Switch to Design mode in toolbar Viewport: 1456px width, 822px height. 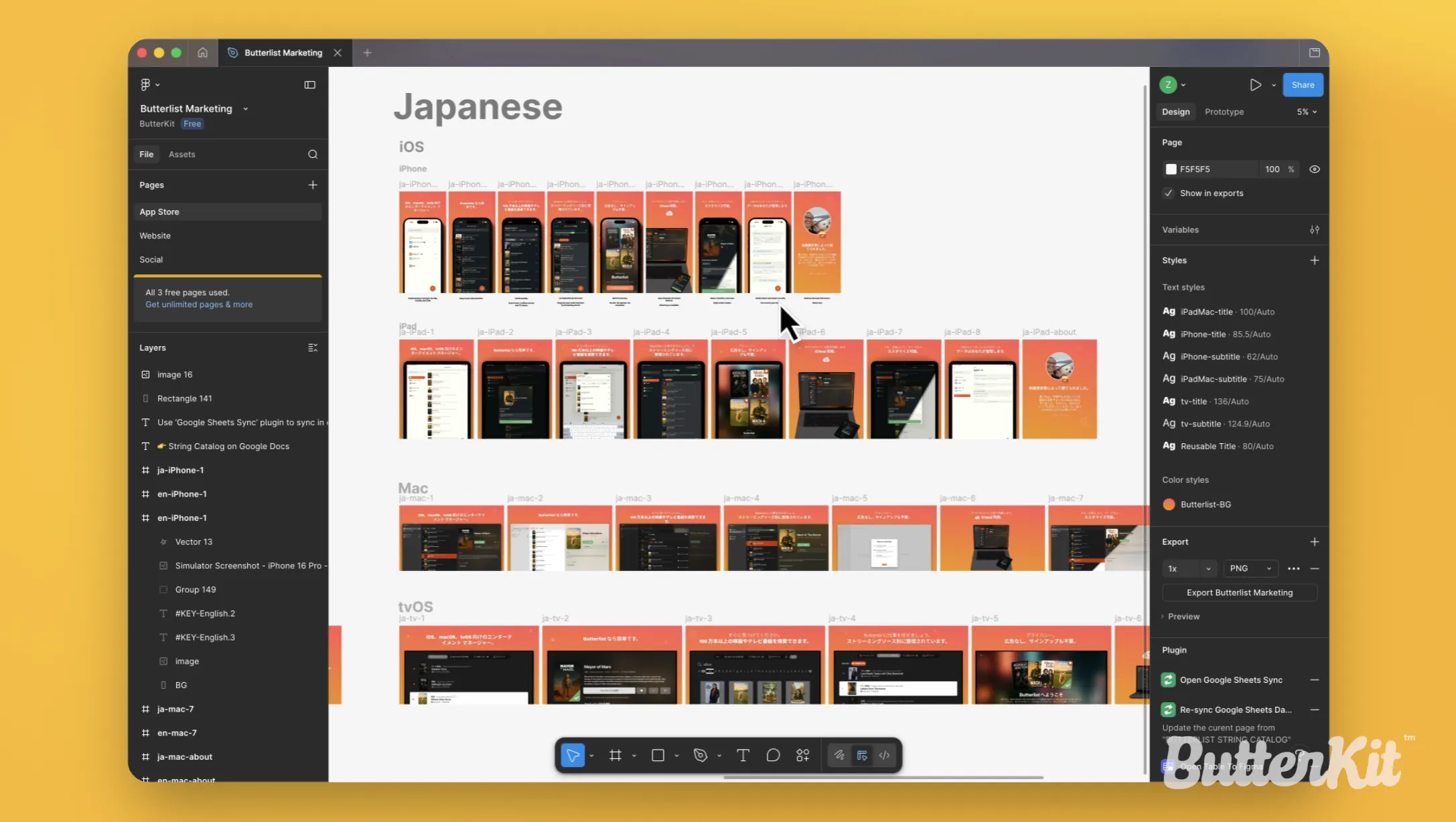862,755
